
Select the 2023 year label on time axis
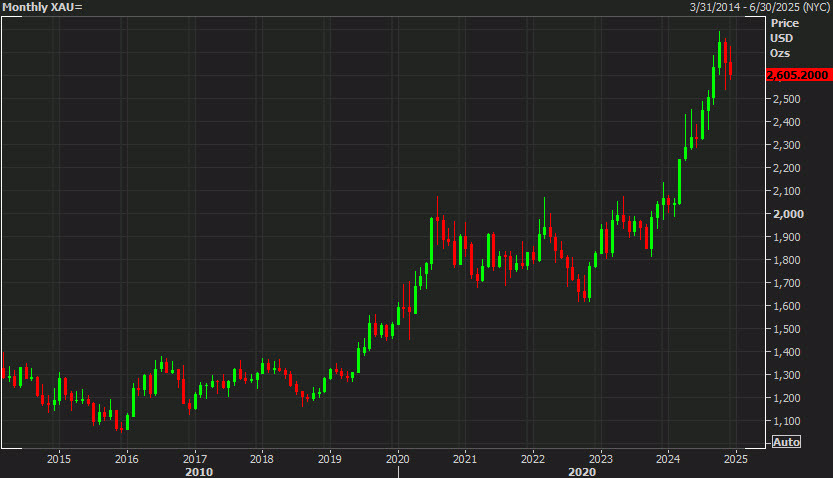(x=601, y=459)
